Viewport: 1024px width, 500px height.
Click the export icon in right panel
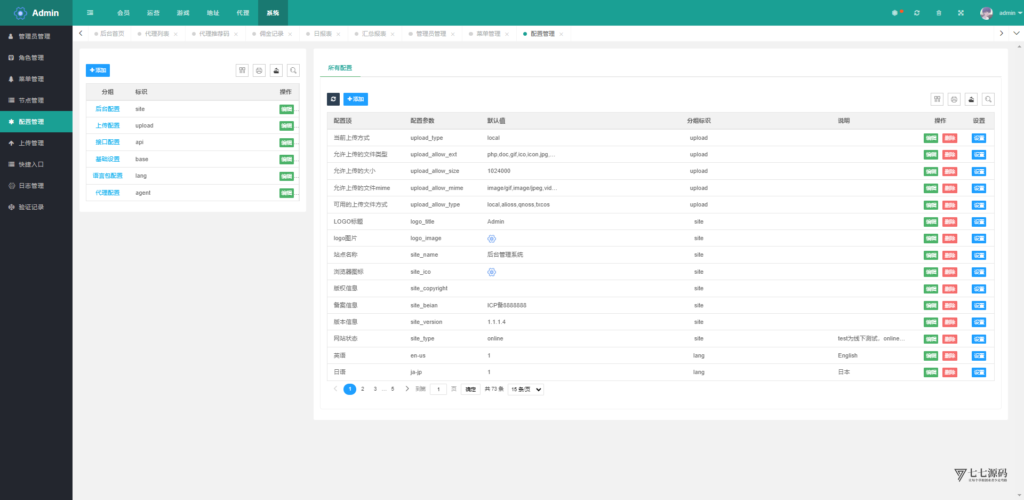pyautogui.click(x=971, y=99)
